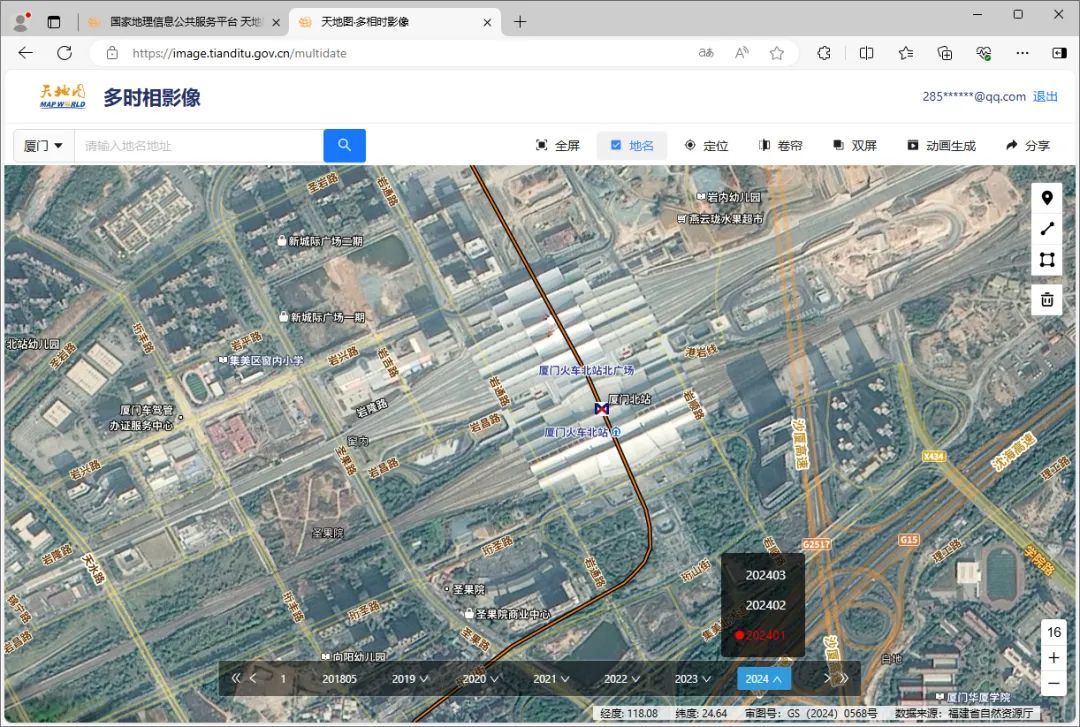
Task: Jump to last timeline page double-right arrows
Action: 843,678
